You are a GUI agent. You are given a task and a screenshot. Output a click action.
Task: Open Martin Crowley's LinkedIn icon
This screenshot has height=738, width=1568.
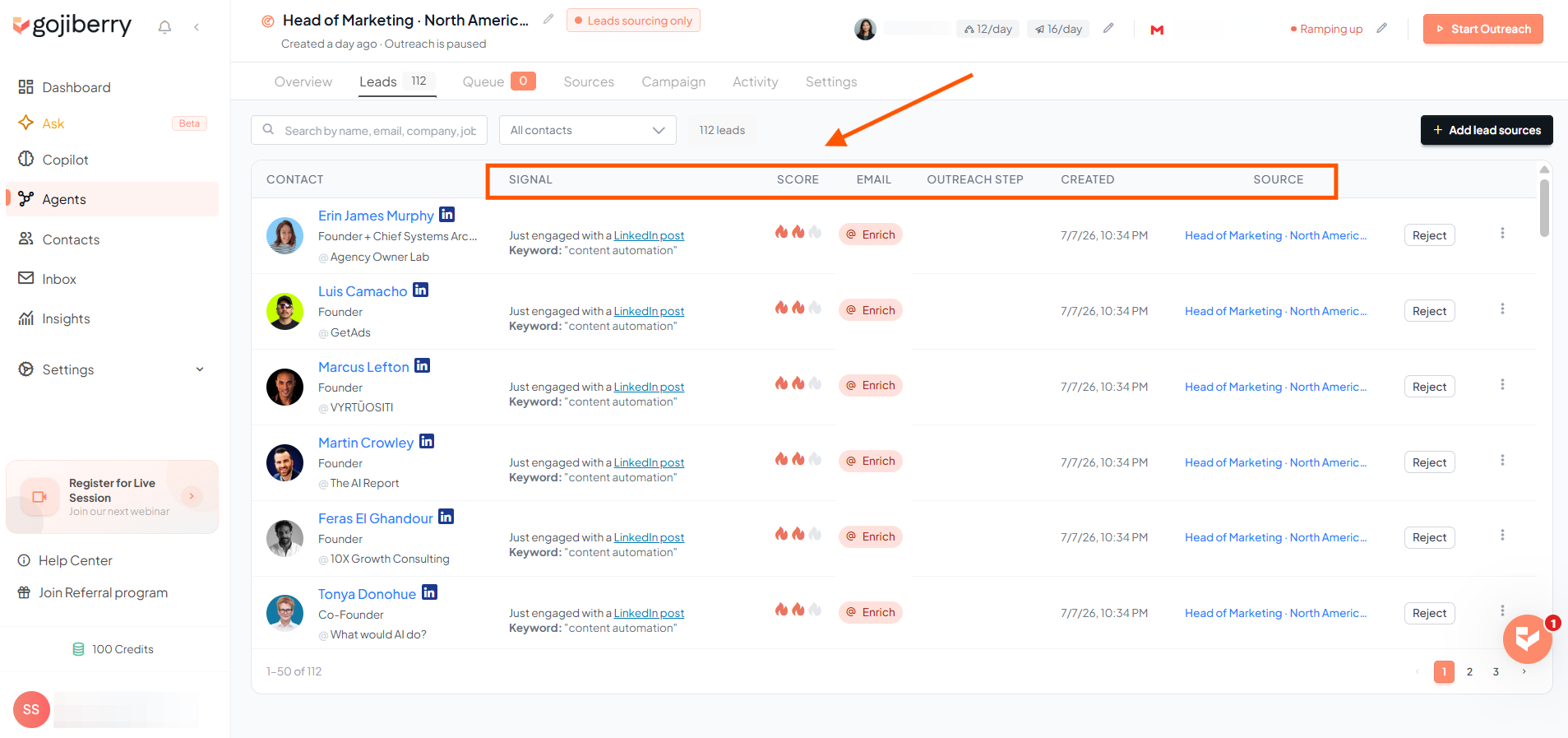click(x=427, y=442)
